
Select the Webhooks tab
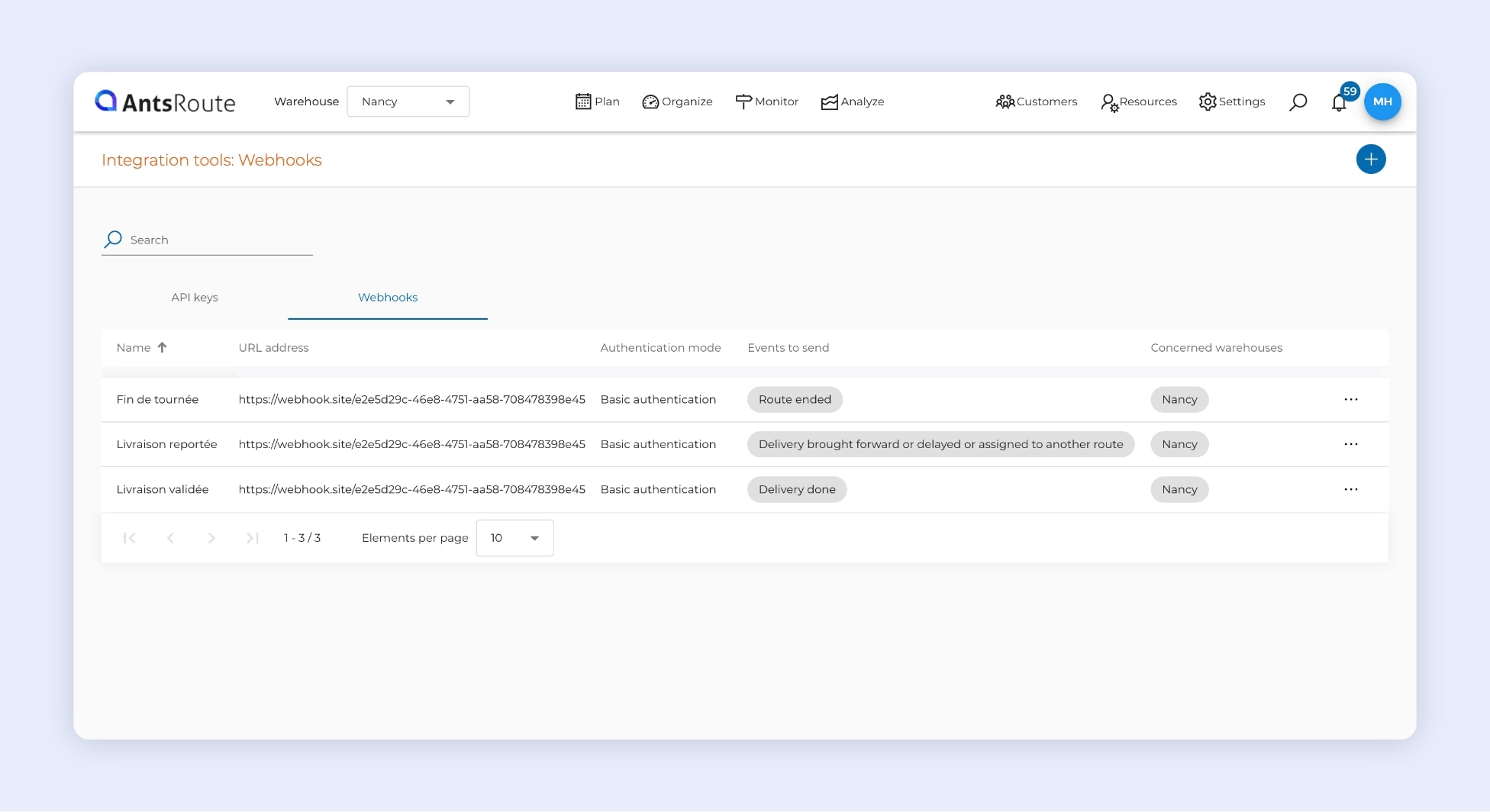(388, 298)
